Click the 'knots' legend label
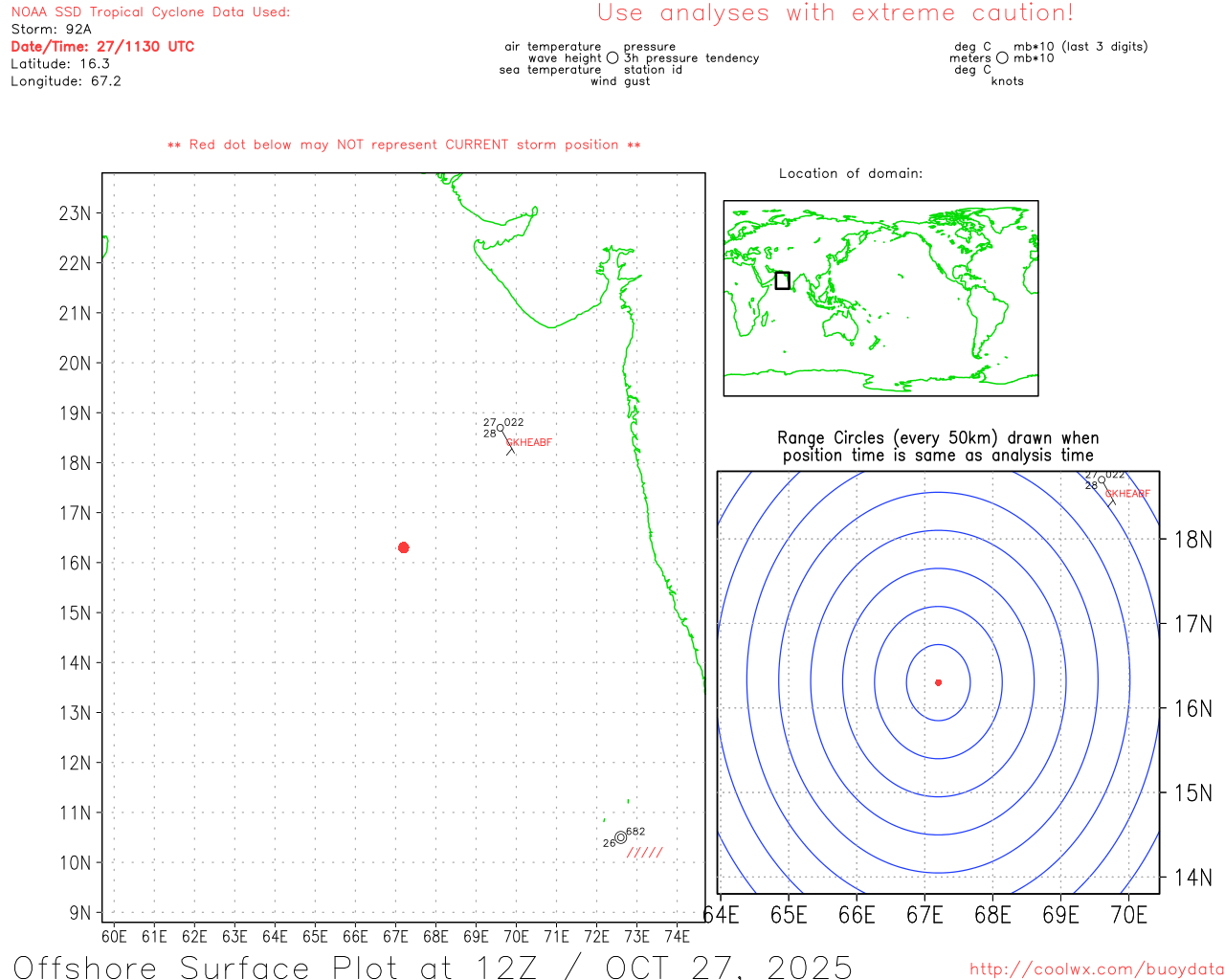Image resolution: width=1225 pixels, height=980 pixels. click(x=1008, y=81)
